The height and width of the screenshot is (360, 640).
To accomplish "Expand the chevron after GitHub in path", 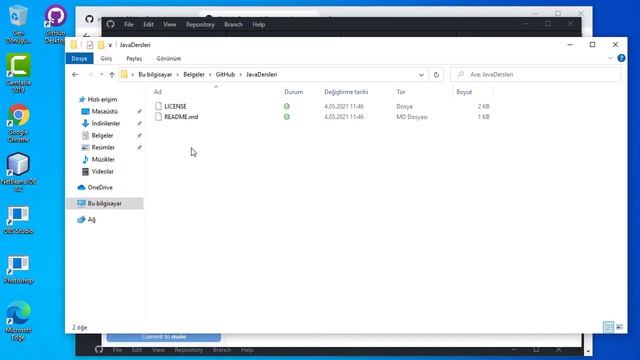I will [x=240, y=75].
